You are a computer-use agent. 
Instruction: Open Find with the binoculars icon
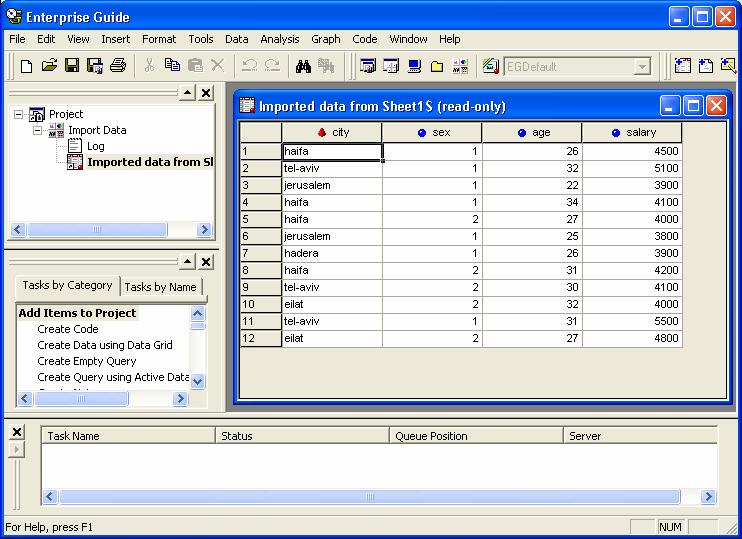[x=303, y=66]
